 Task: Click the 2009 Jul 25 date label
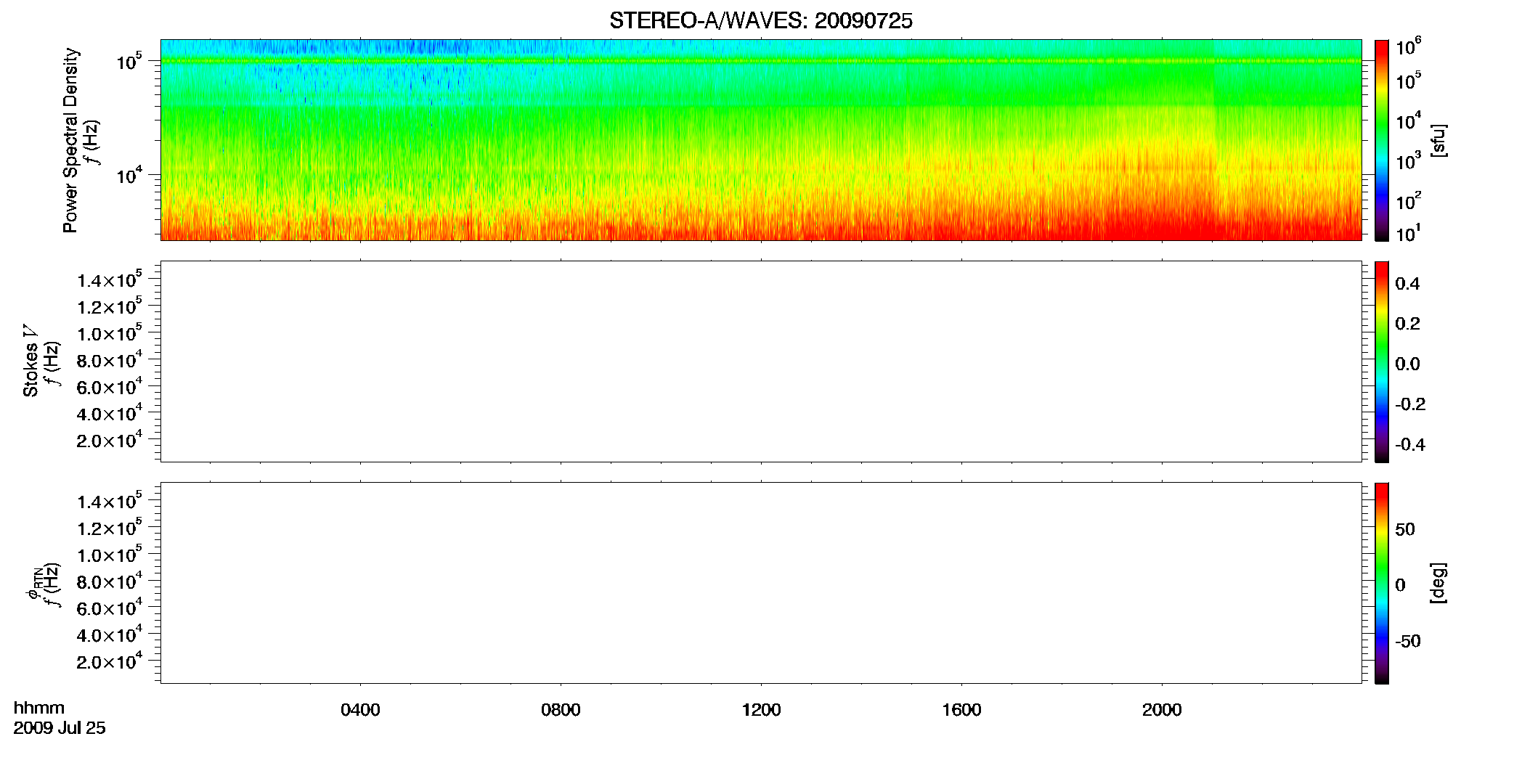coord(60,728)
